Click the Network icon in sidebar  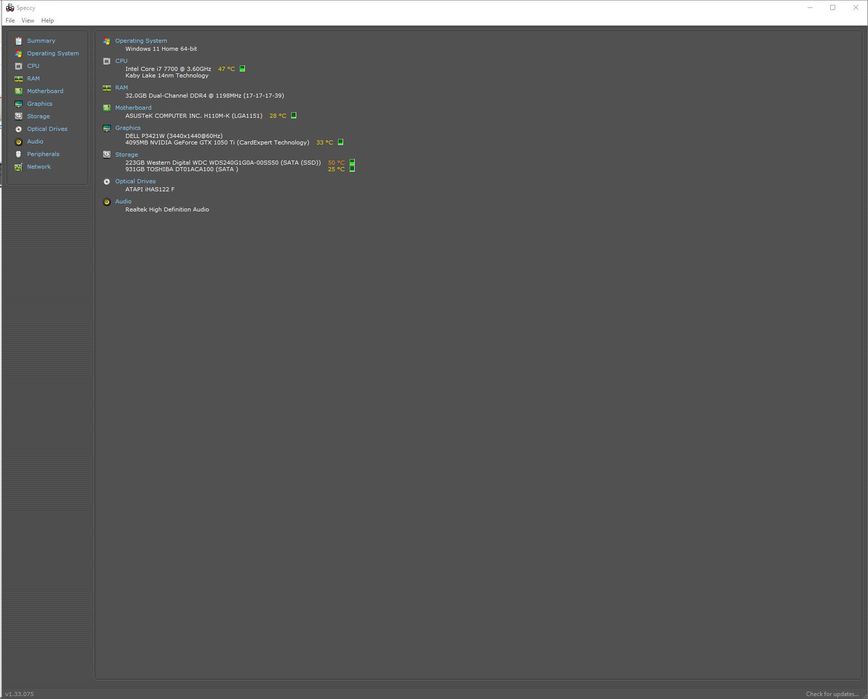click(x=18, y=167)
